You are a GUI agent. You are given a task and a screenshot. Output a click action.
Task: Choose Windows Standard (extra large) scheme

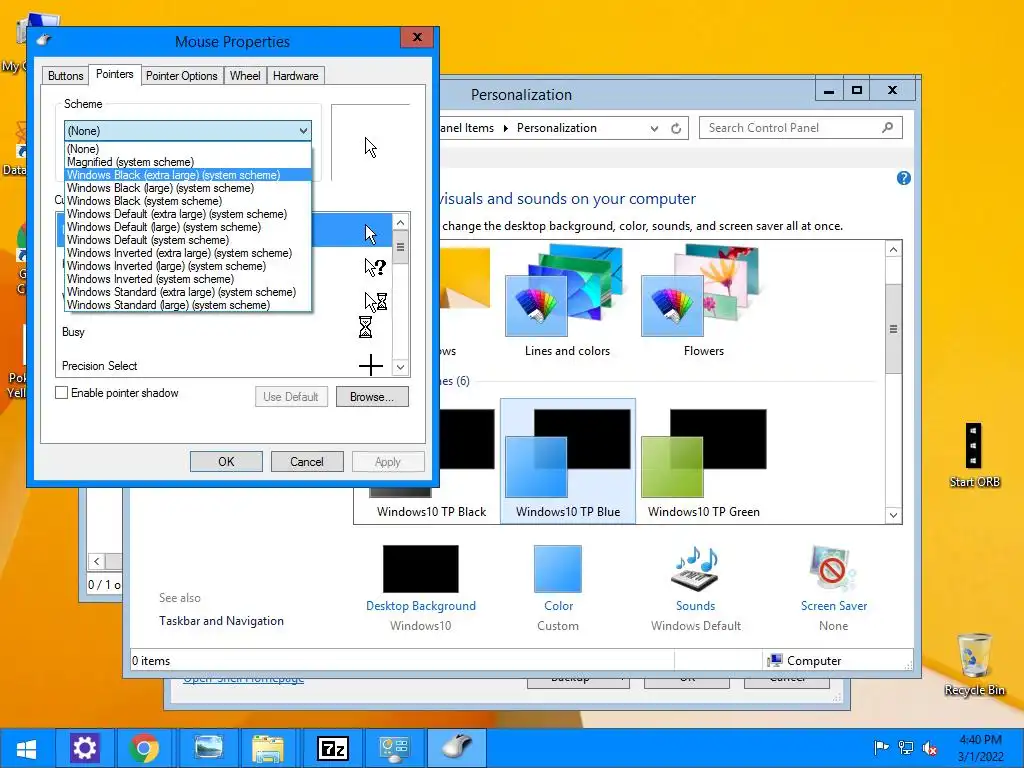[x=188, y=292]
